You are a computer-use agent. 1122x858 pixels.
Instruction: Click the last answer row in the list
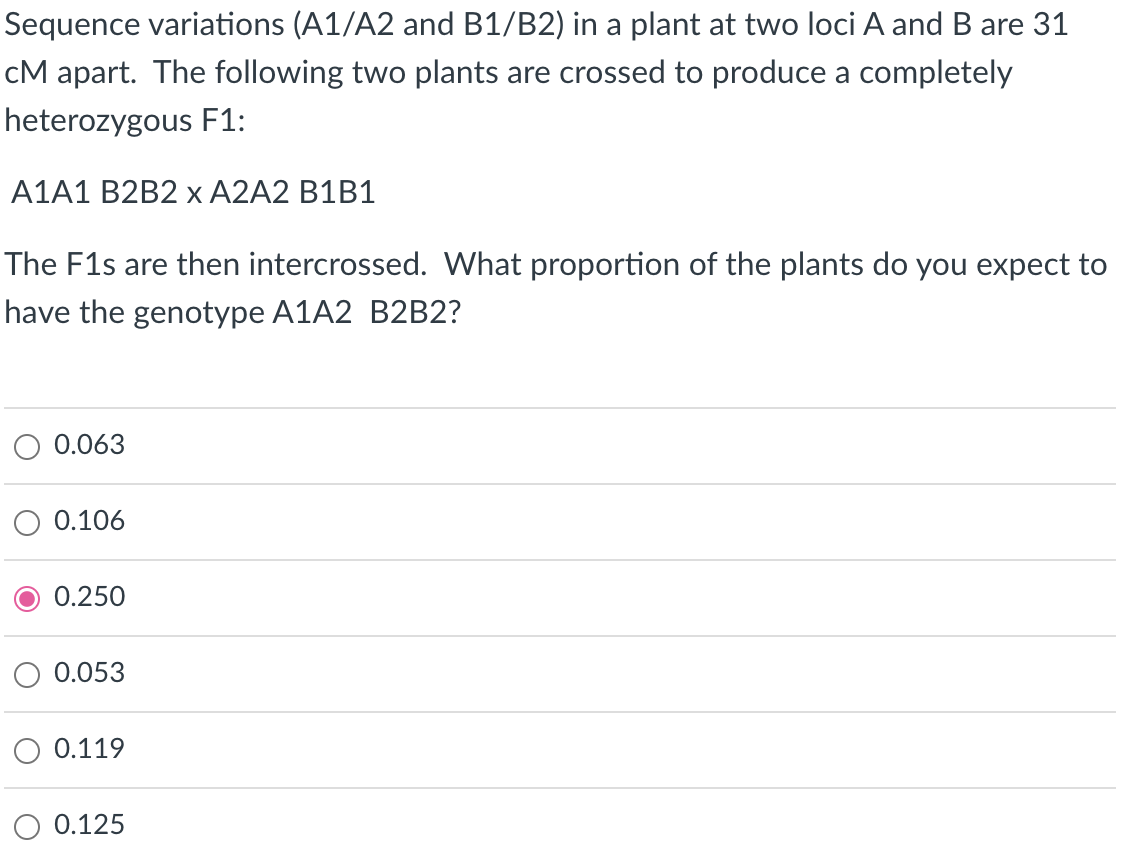click(400, 825)
